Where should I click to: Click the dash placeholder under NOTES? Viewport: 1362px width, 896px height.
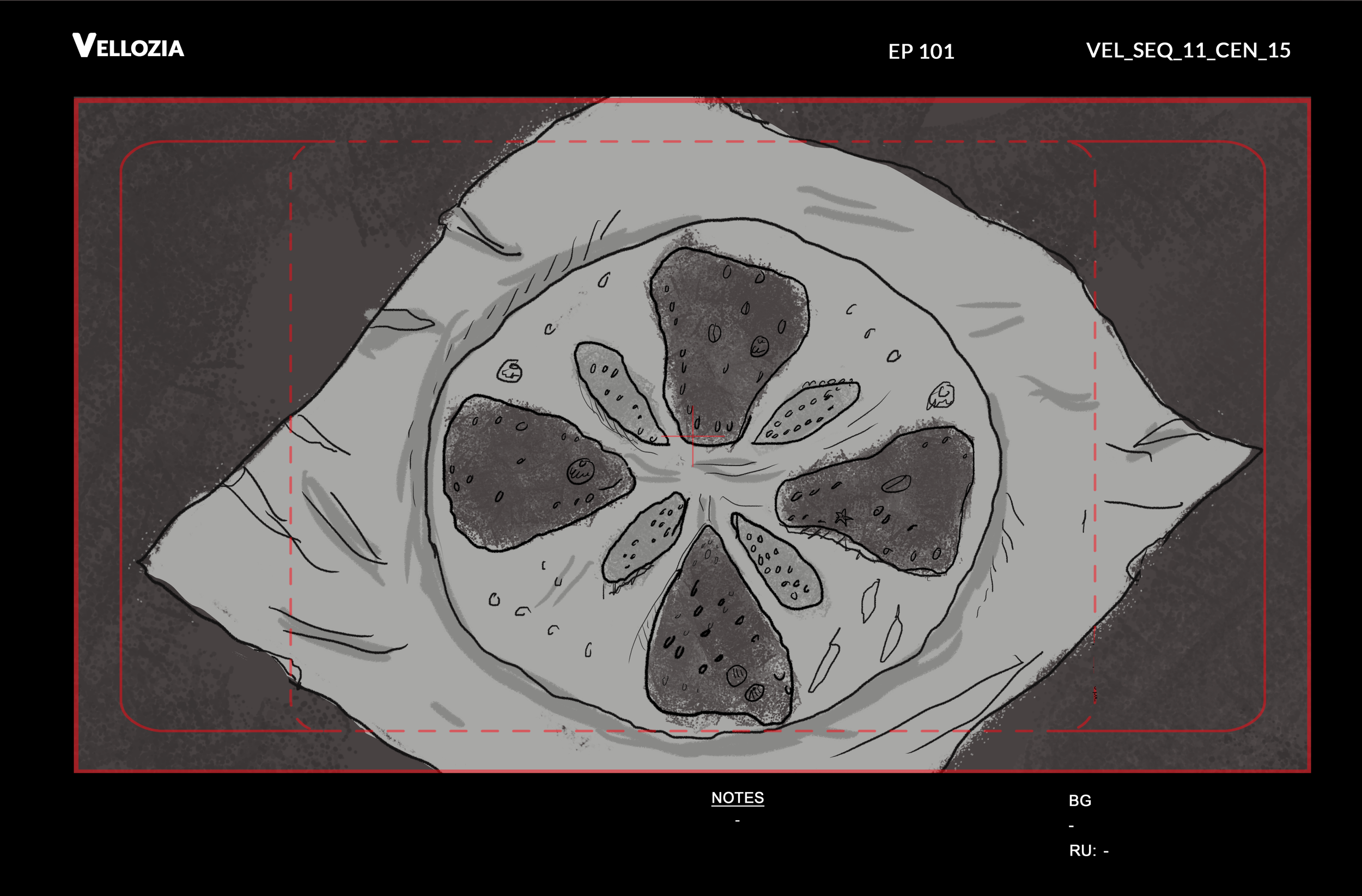tap(737, 821)
